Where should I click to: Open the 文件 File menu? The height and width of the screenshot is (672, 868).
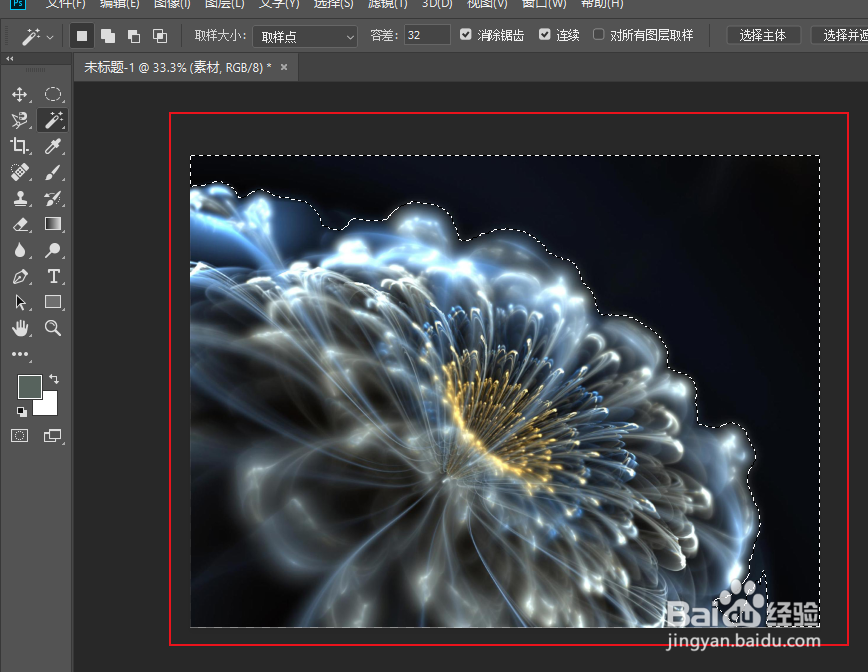(x=65, y=4)
